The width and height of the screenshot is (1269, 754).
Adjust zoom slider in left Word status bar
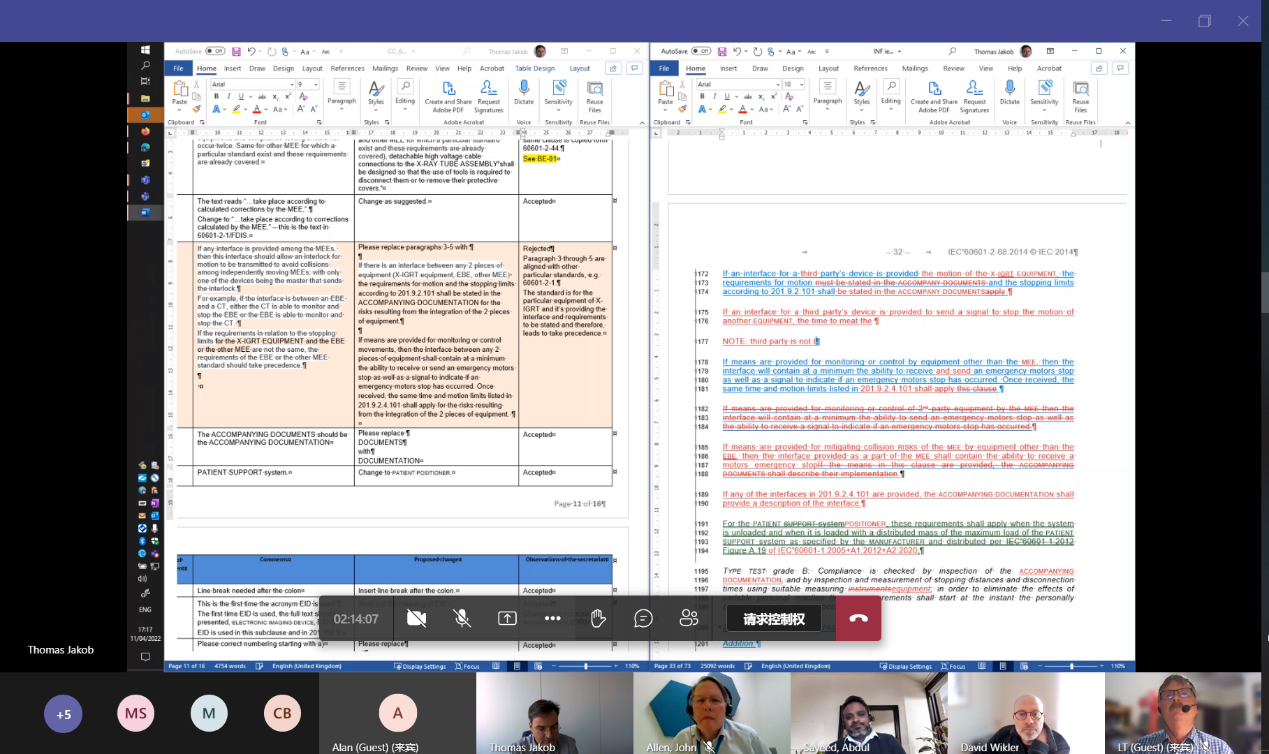coord(585,666)
